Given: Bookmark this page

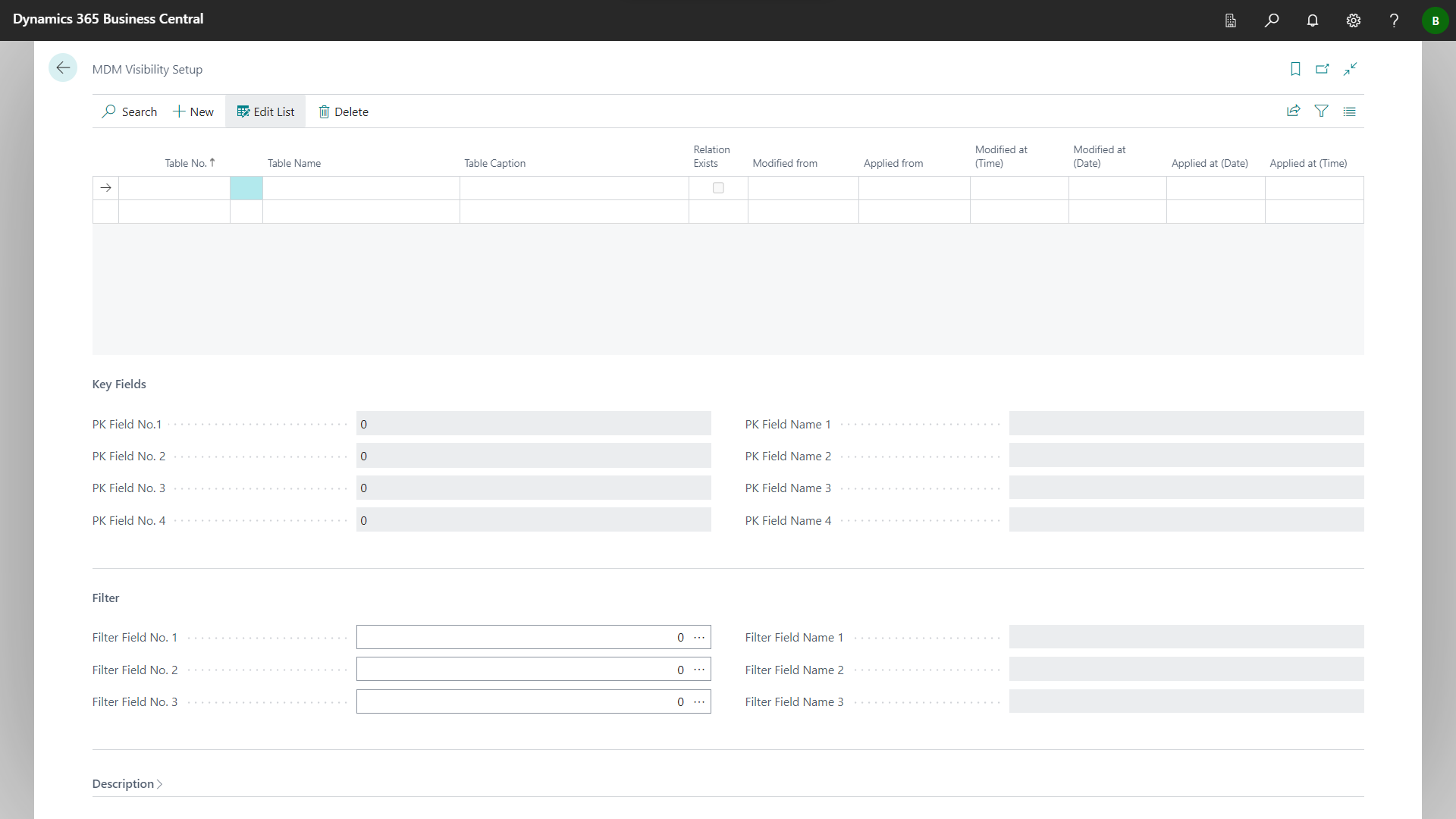Looking at the screenshot, I should (1295, 69).
